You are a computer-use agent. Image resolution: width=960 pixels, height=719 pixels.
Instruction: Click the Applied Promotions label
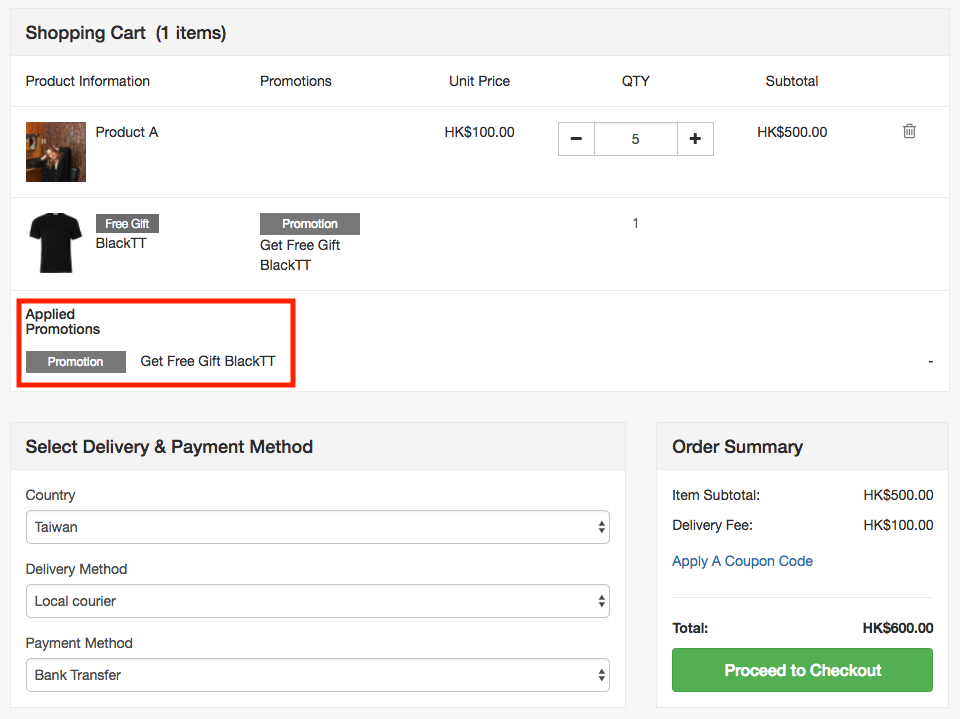tap(62, 322)
